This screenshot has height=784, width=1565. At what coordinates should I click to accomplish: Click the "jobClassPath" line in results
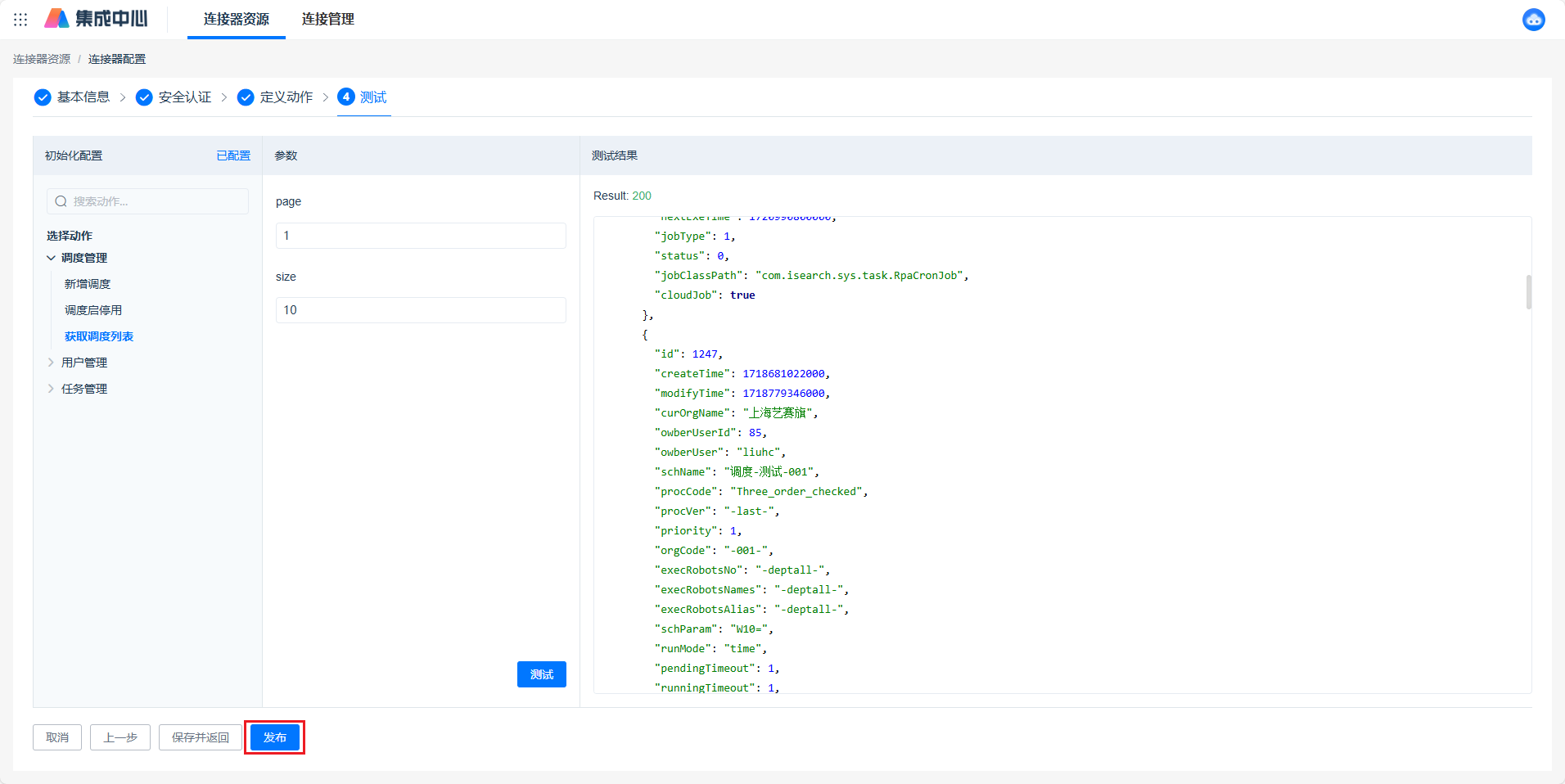click(x=811, y=276)
